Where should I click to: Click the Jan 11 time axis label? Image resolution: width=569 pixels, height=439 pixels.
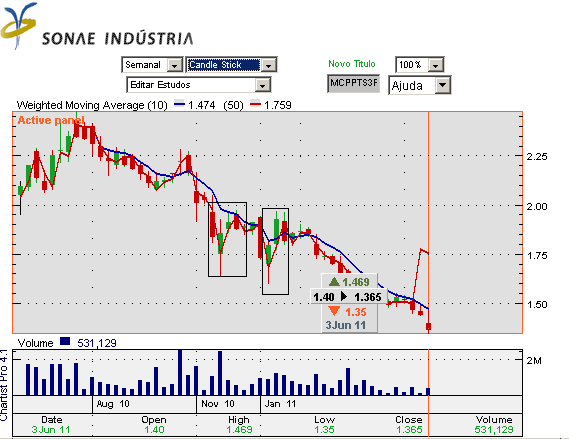point(280,404)
